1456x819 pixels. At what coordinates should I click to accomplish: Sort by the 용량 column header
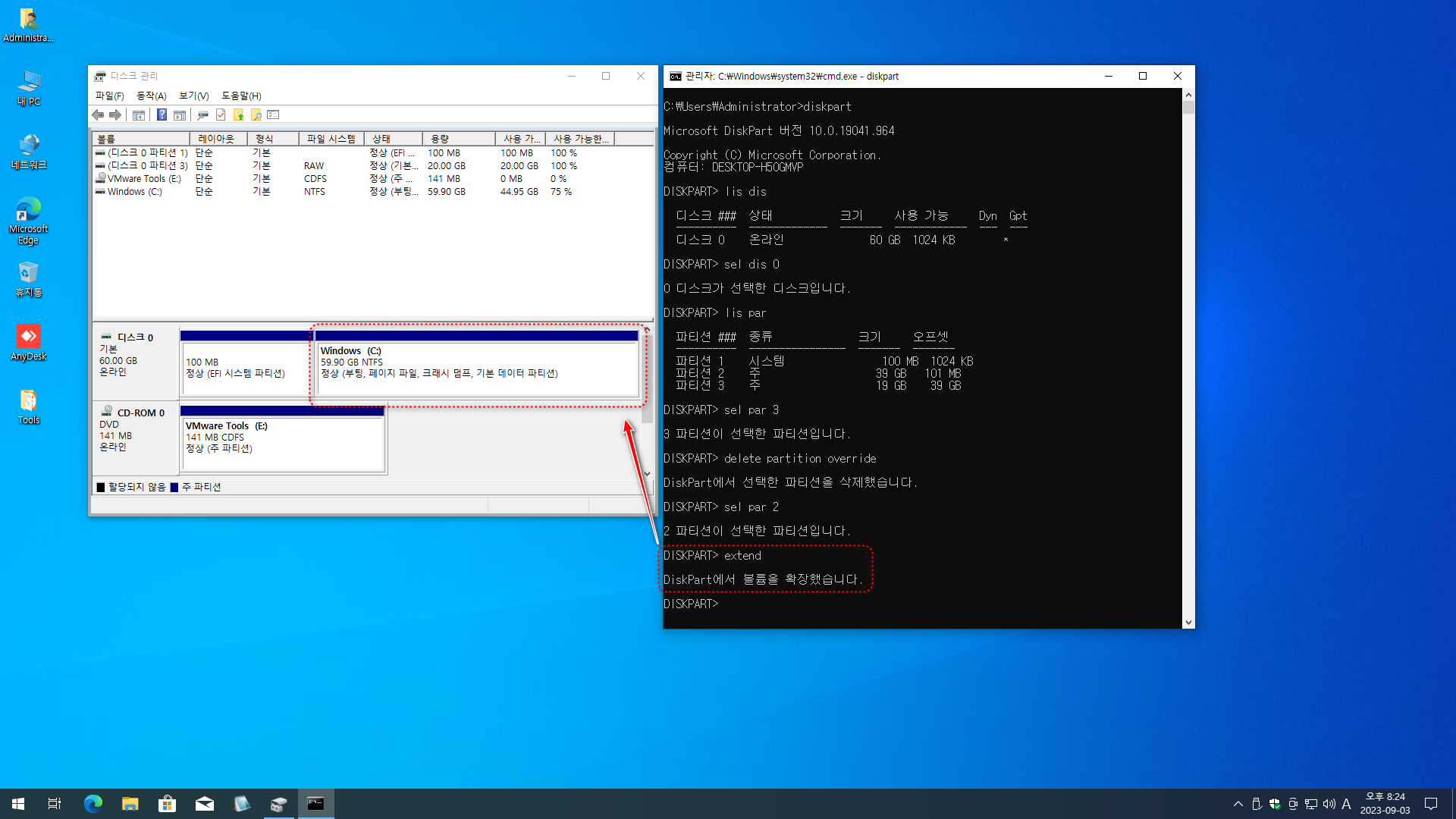pos(459,139)
